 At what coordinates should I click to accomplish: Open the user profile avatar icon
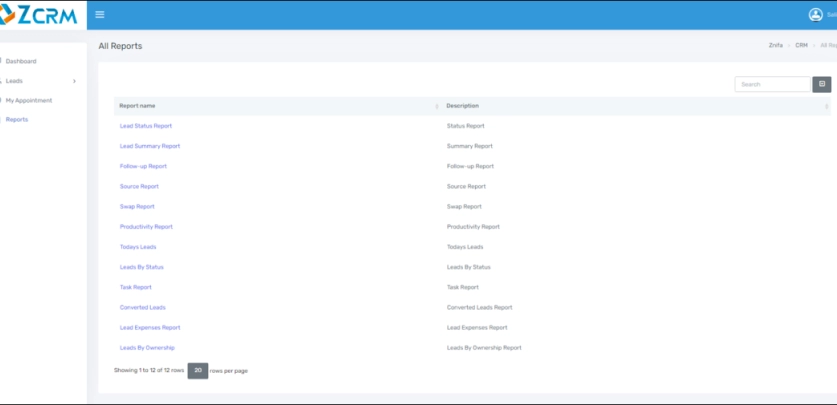click(x=815, y=15)
